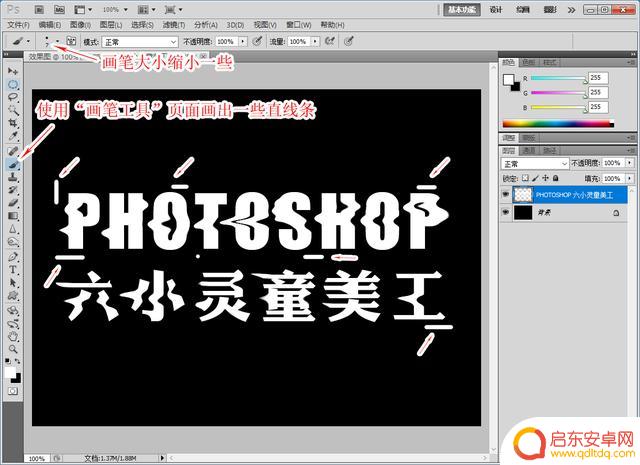
Task: Select the Blur tool
Action: pos(13,229)
